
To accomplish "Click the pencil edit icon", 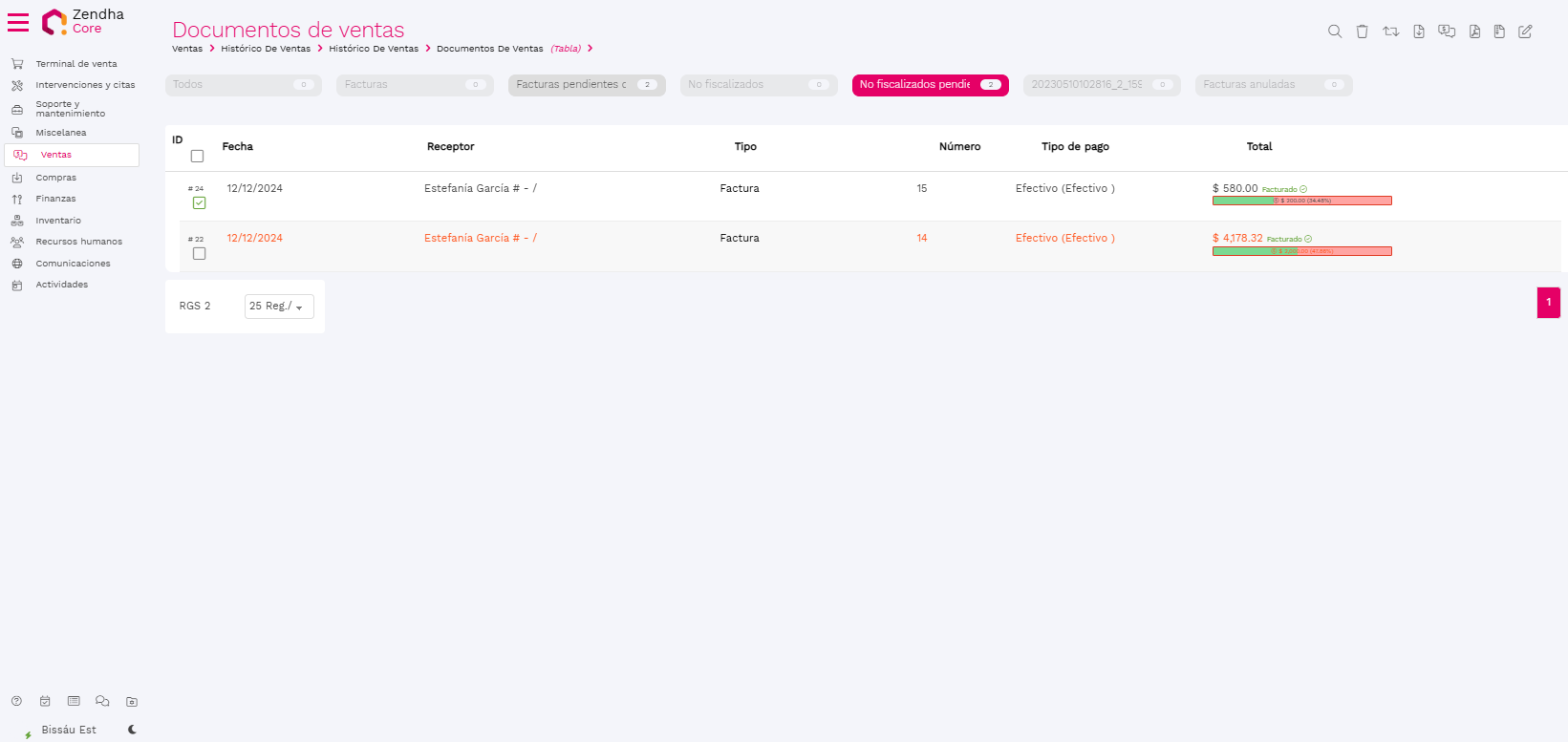I will 1525,32.
